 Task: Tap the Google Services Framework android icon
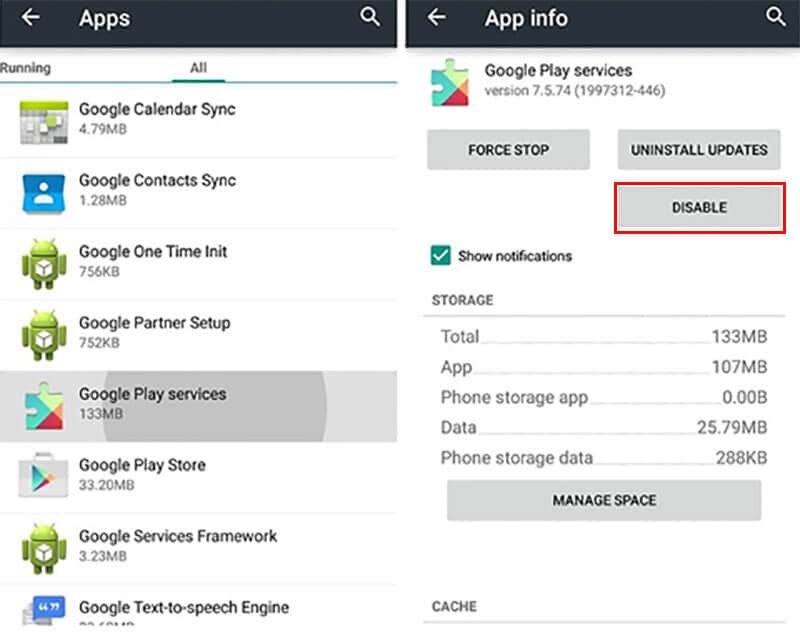pos(44,549)
